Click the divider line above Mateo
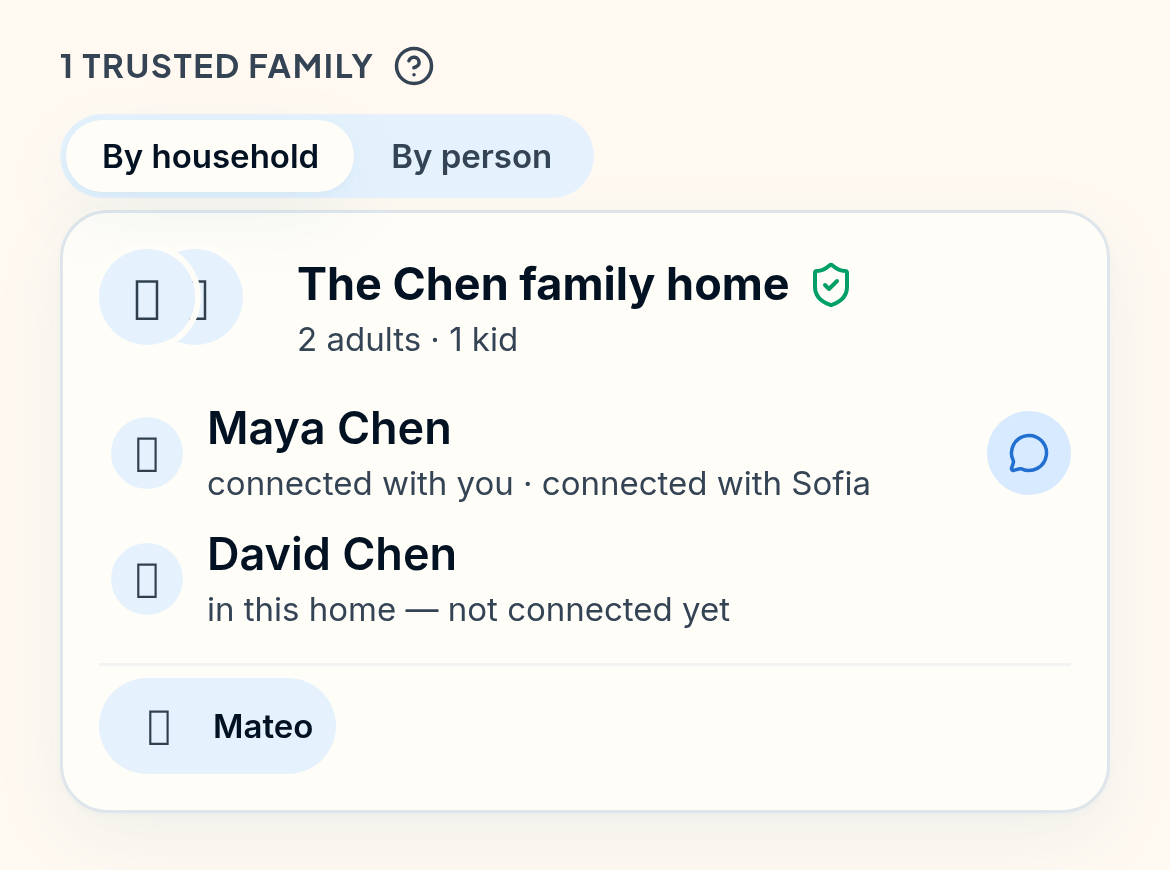 click(585, 664)
